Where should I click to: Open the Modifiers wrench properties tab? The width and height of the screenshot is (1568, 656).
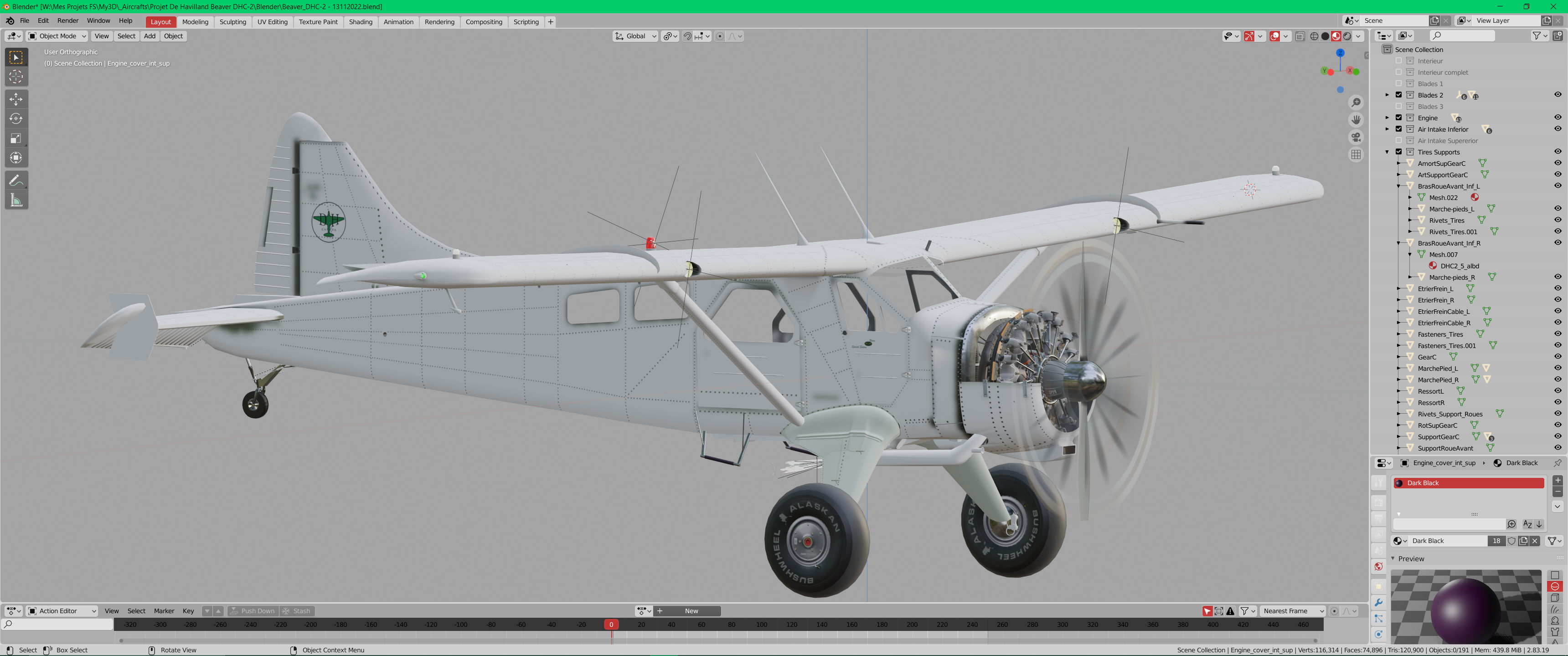pos(1379,602)
